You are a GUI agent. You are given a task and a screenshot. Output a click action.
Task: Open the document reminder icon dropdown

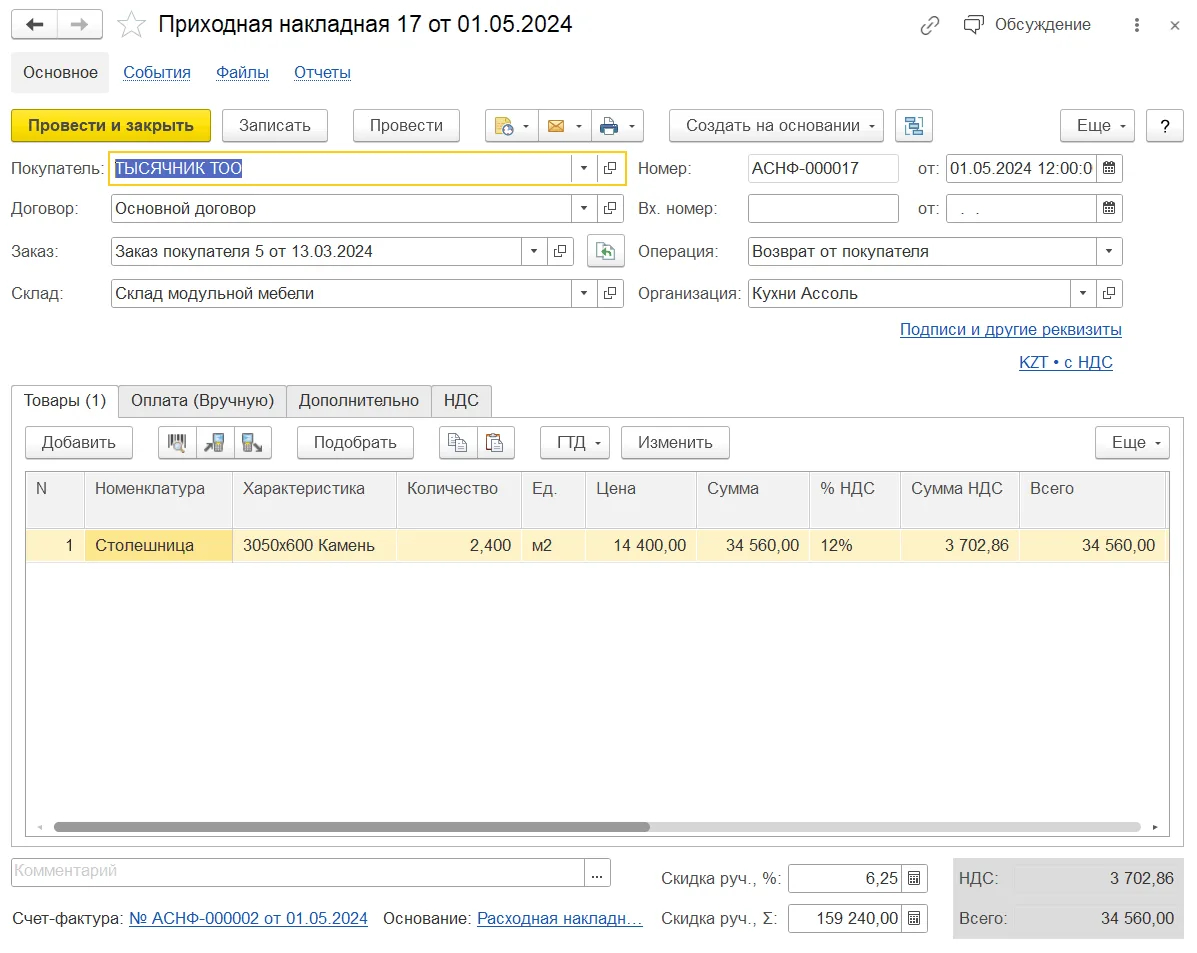(x=511, y=126)
